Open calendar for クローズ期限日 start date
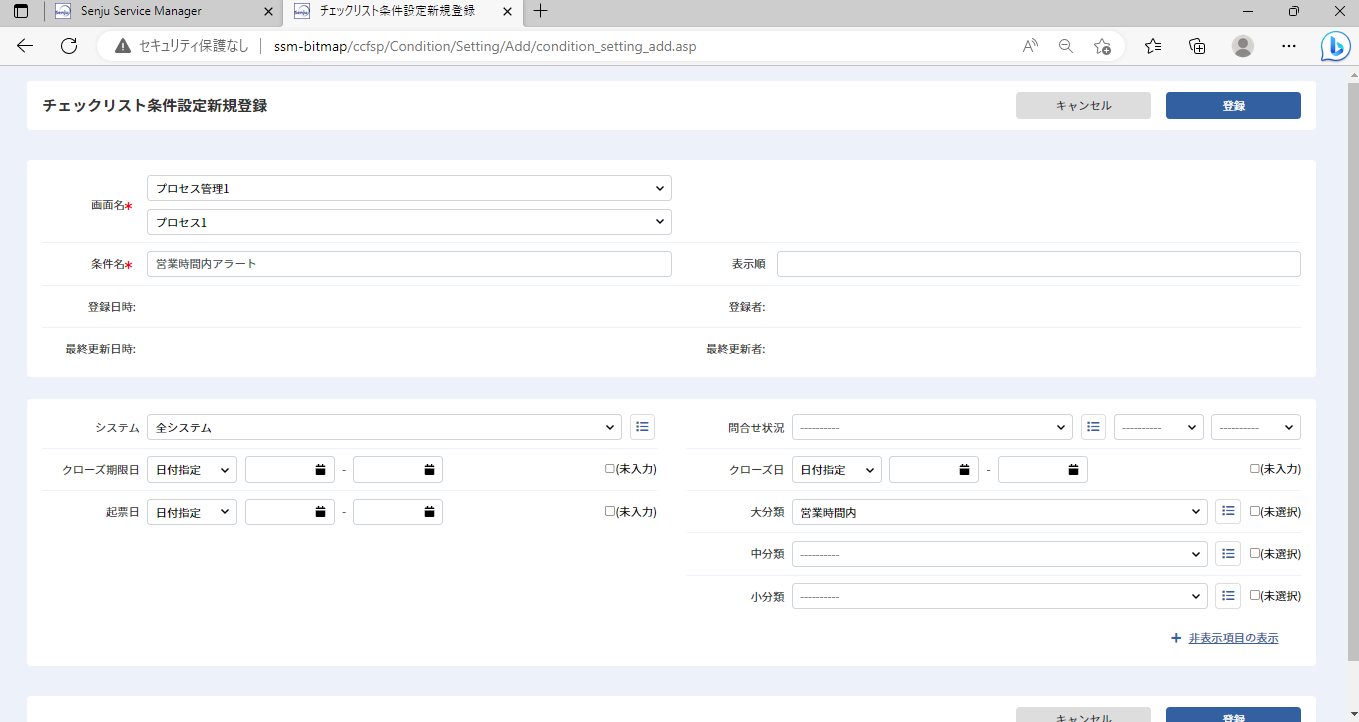 pyautogui.click(x=320, y=469)
